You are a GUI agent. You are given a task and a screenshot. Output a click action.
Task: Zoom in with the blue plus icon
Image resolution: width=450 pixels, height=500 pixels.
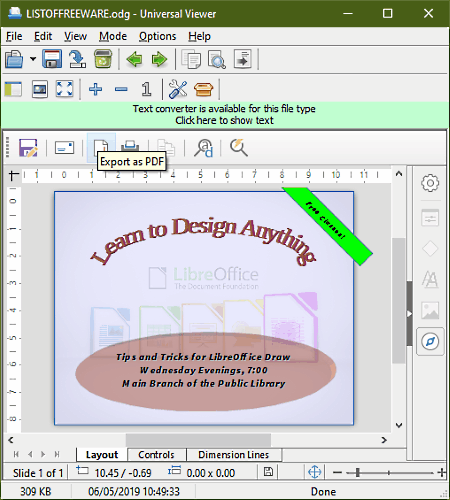[x=96, y=89]
